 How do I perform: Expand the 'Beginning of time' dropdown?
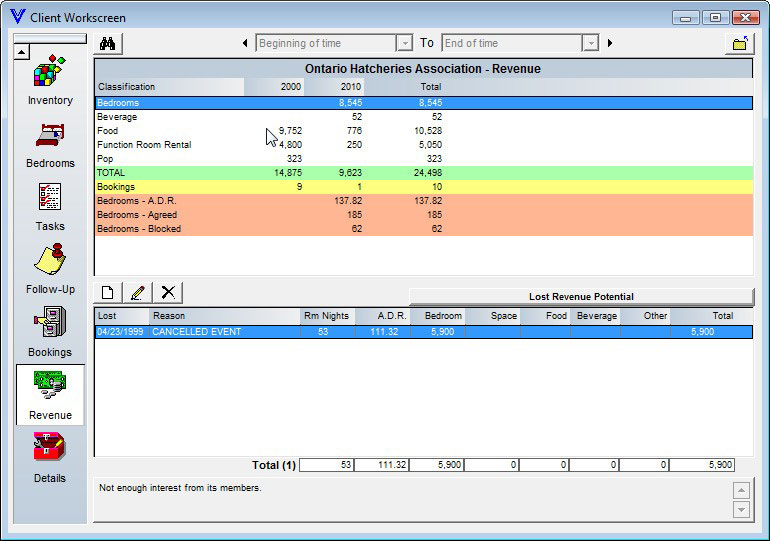coord(404,44)
